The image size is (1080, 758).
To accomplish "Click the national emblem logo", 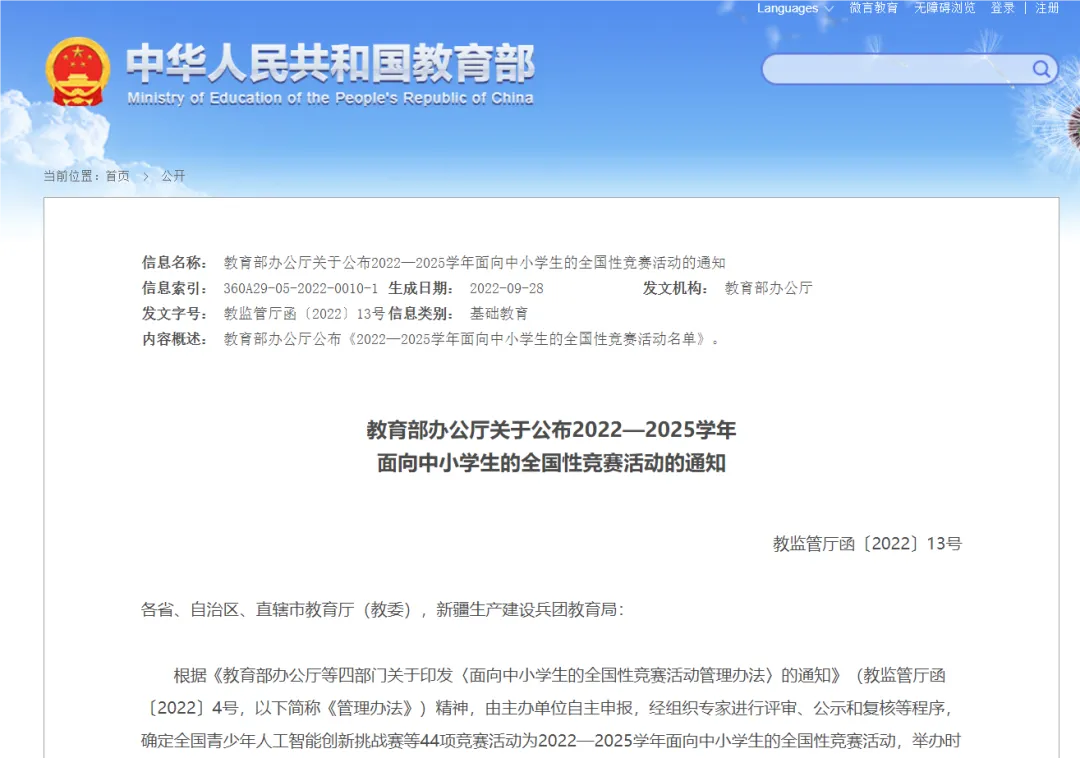I will [78, 72].
